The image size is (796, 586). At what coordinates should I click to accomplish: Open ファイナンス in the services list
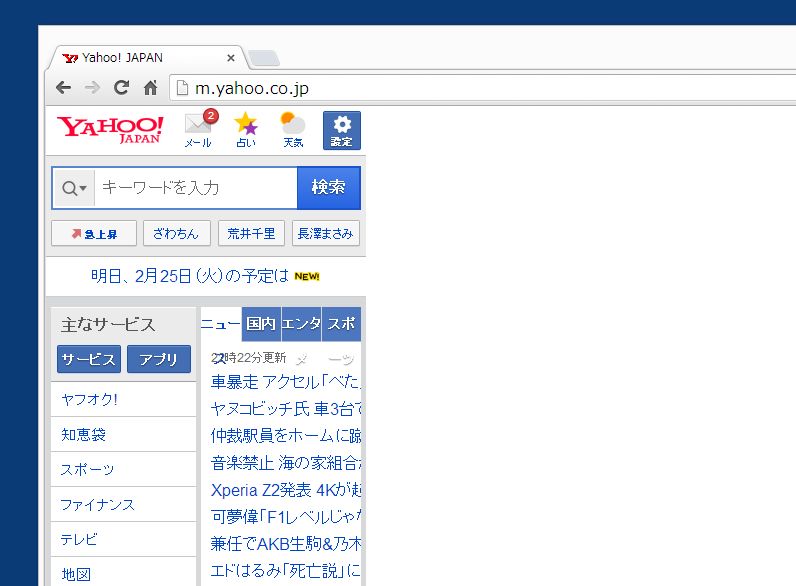tap(123, 505)
